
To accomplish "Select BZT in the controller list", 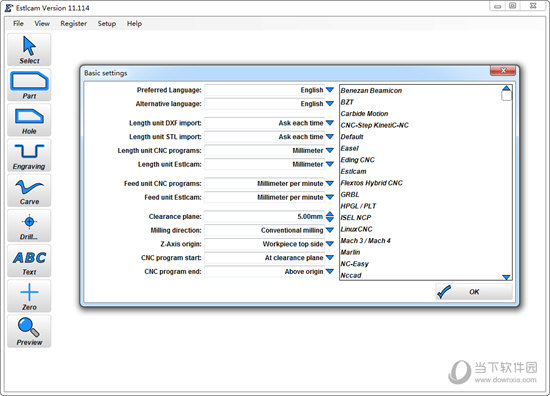I will point(347,102).
